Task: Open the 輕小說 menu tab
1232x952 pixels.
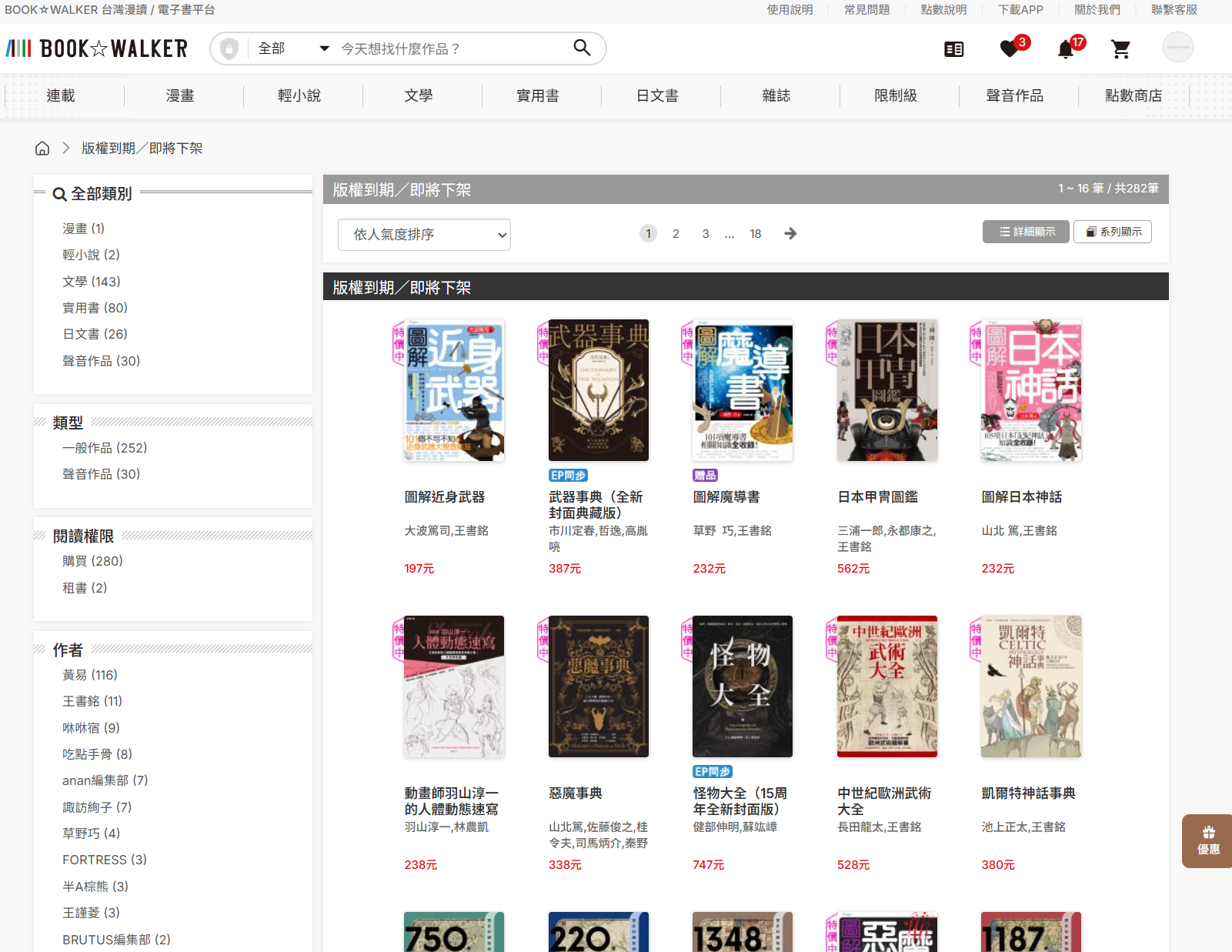Action: [x=299, y=95]
